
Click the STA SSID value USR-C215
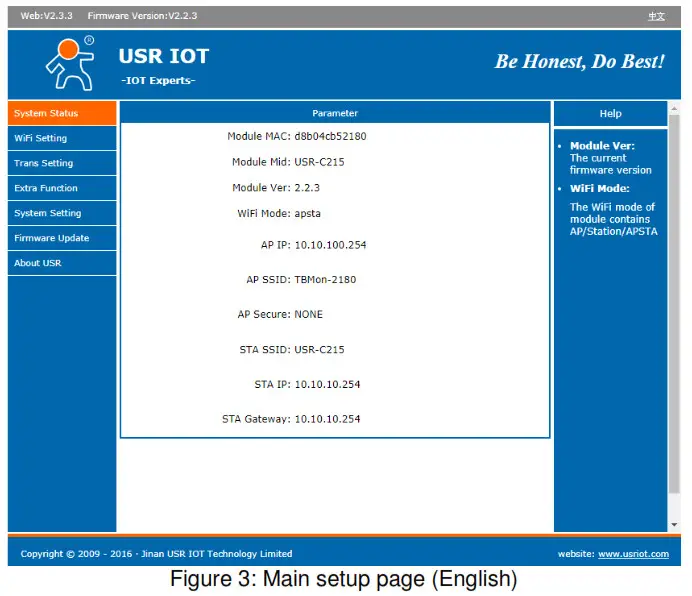(319, 350)
